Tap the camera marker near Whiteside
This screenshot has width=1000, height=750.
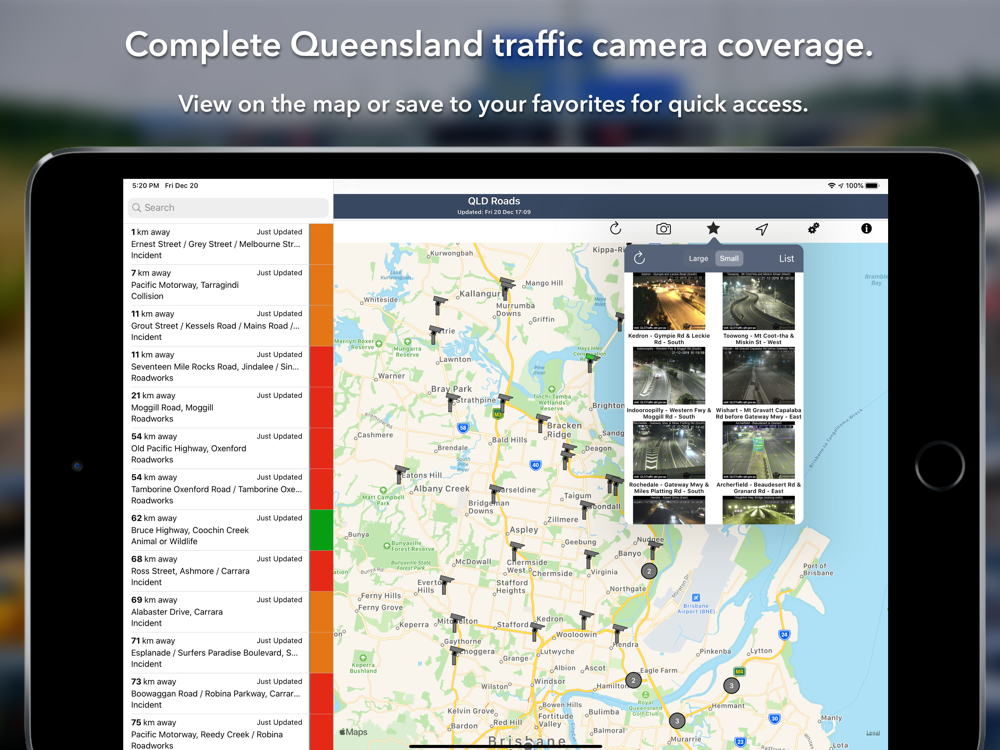(x=439, y=305)
